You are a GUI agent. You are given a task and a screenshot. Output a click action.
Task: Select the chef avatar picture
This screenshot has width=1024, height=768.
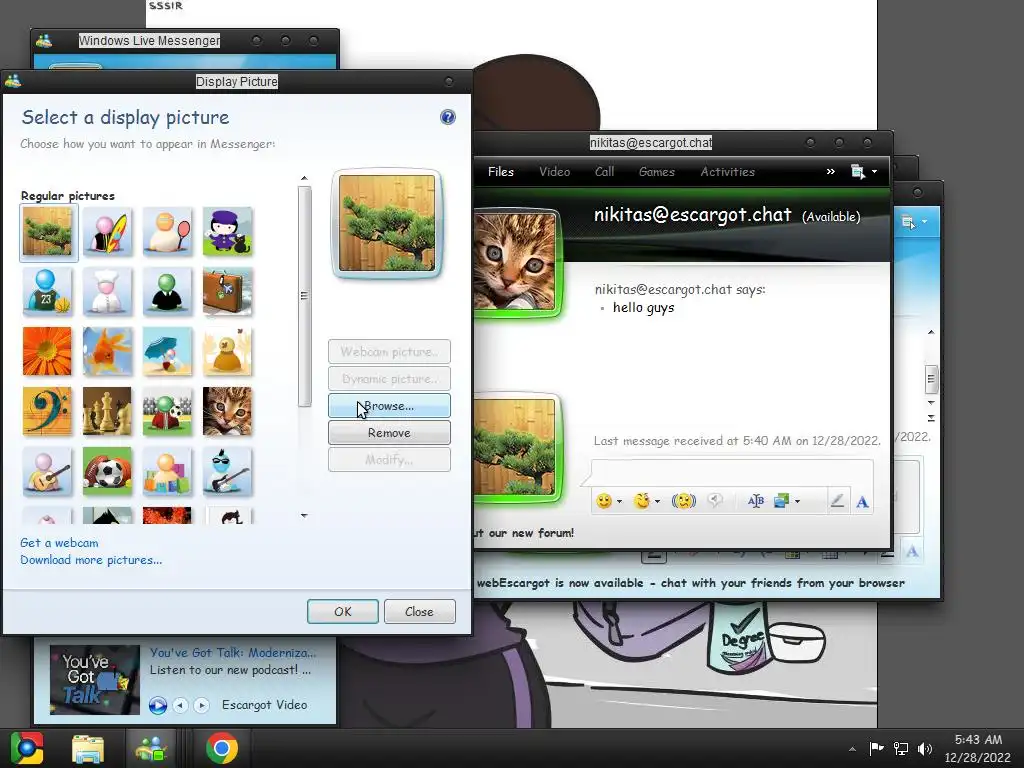tap(107, 292)
